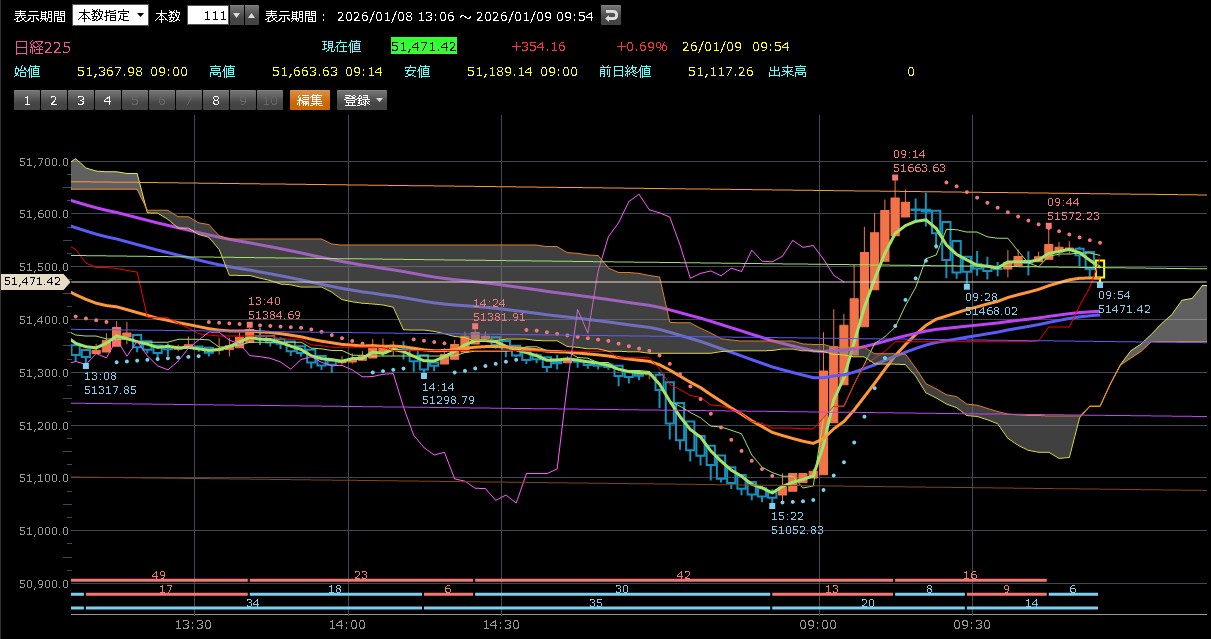This screenshot has height=639, width=1211.
Task: Click the 09:14 high marker at 51663.63
Action: pyautogui.click(x=895, y=177)
